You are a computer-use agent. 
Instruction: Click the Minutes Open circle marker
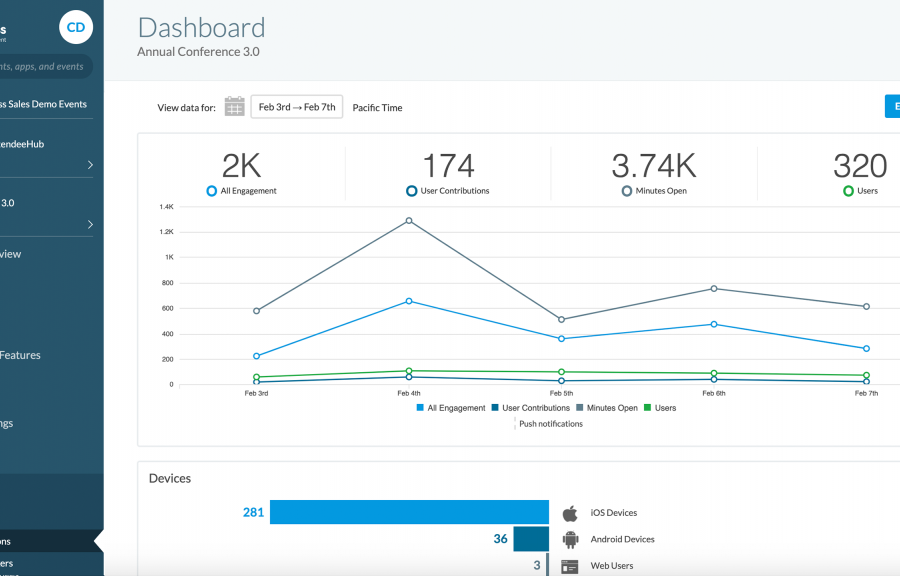627,191
